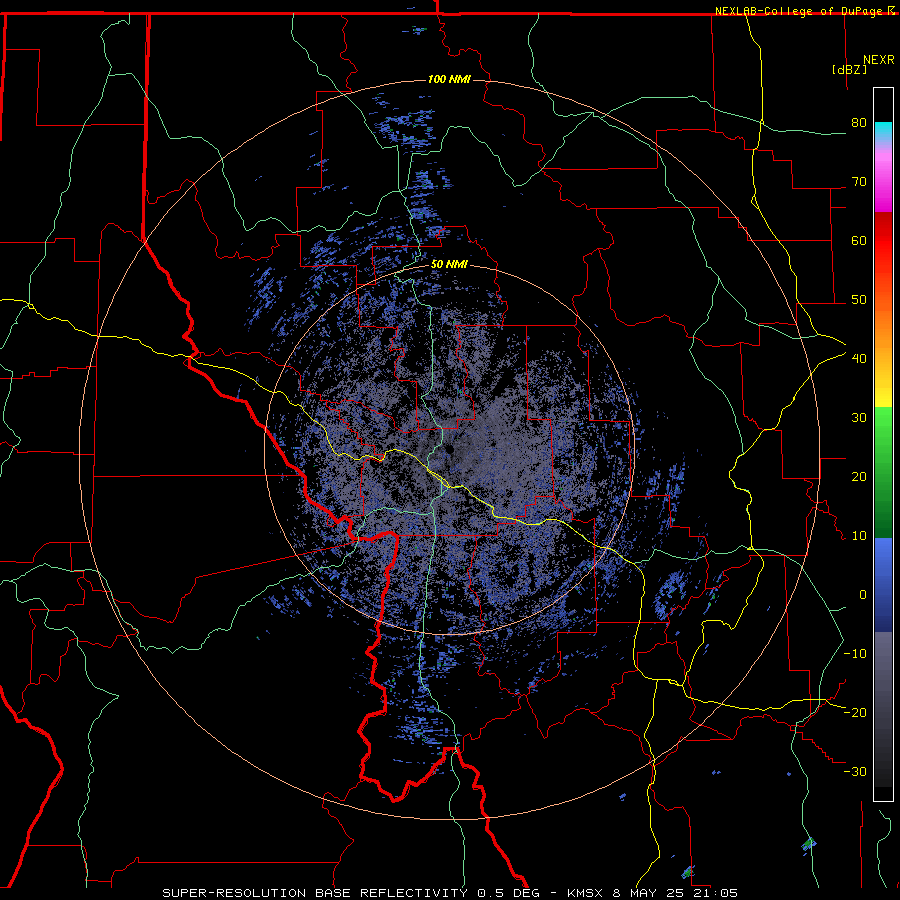Screen dimensions: 900x900
Task: Click the blue segment of the color bar
Action: (x=883, y=584)
